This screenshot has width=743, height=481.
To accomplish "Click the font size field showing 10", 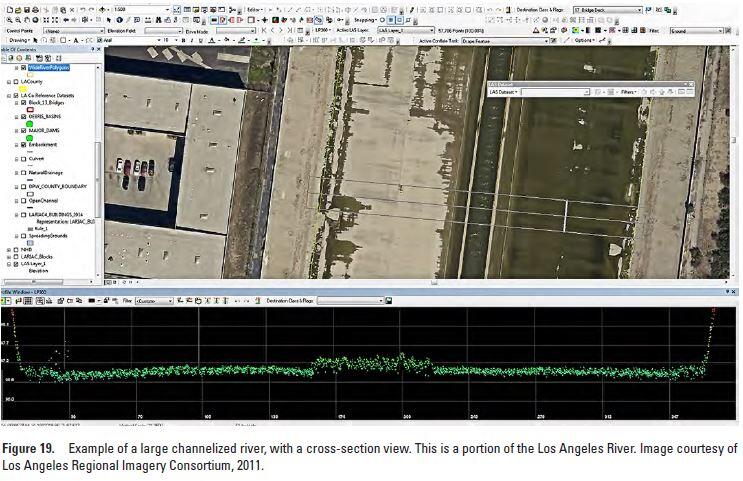I will tap(169, 40).
